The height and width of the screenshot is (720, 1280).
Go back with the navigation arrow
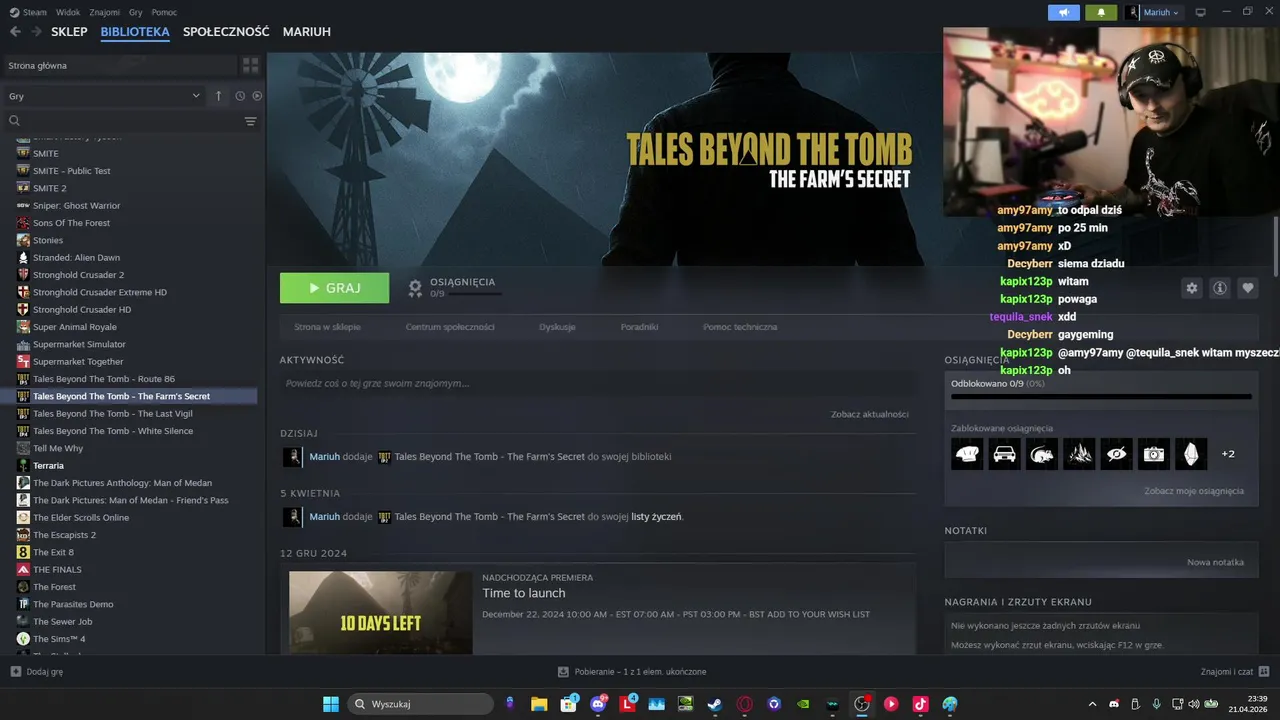15,32
